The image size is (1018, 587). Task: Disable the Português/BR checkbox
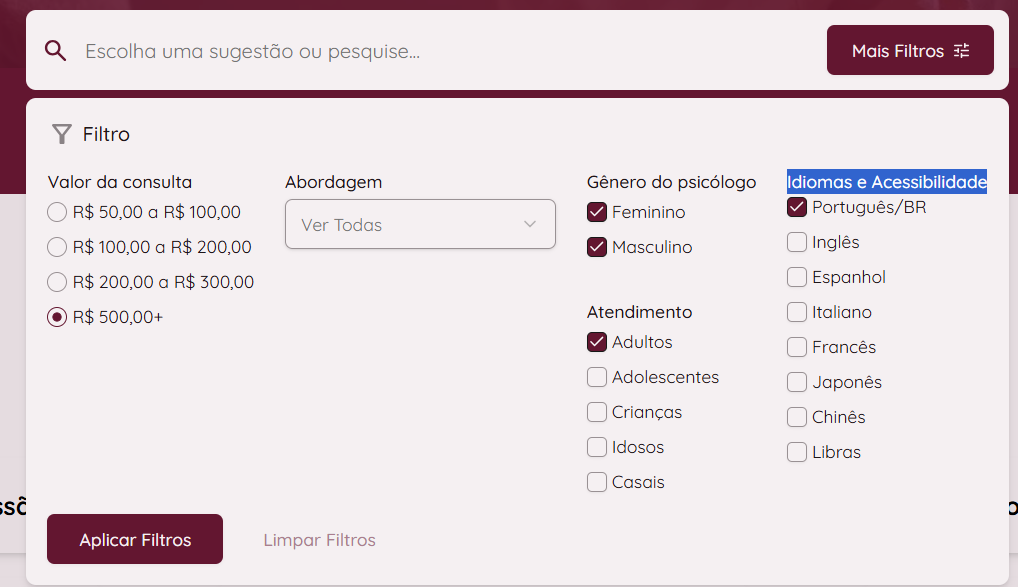pyautogui.click(x=797, y=207)
